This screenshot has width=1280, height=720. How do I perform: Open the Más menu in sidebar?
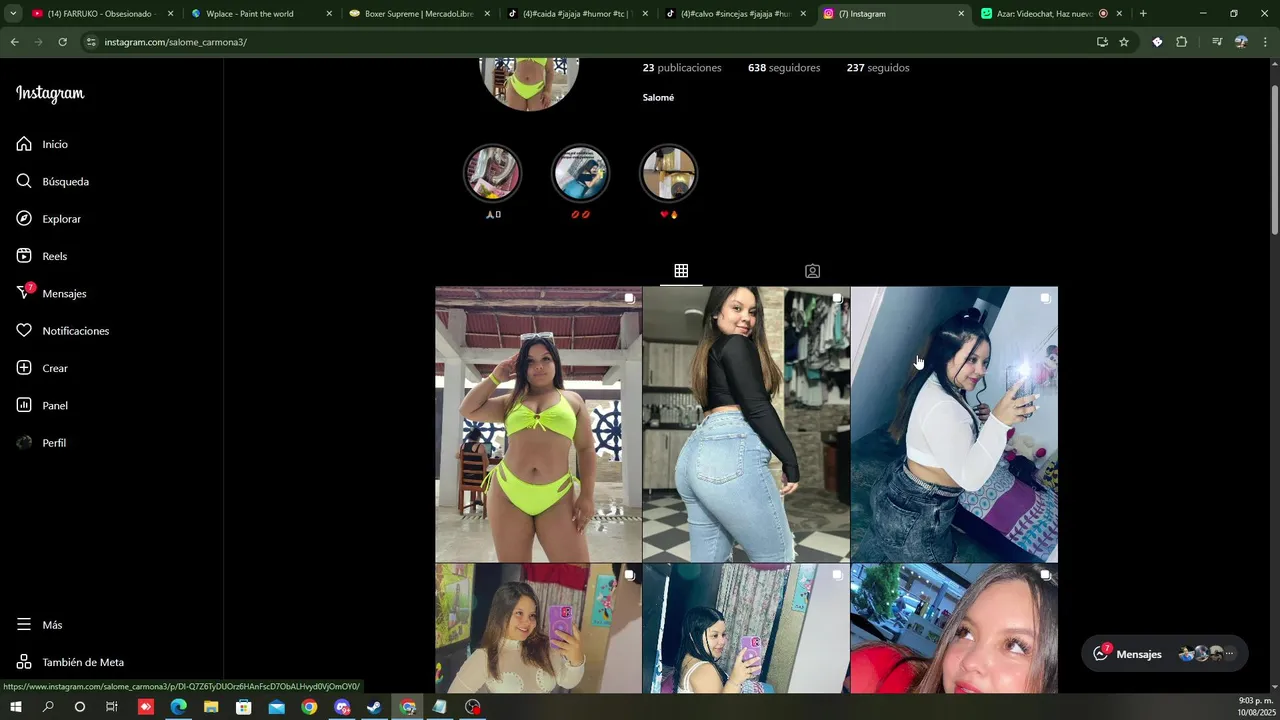(x=39, y=625)
